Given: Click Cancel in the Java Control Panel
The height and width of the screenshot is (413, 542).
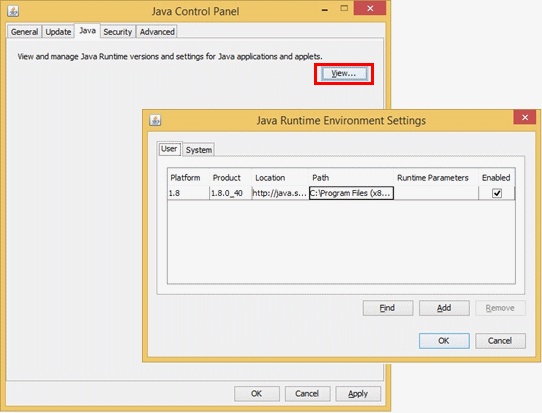Looking at the screenshot, I should [x=307, y=394].
